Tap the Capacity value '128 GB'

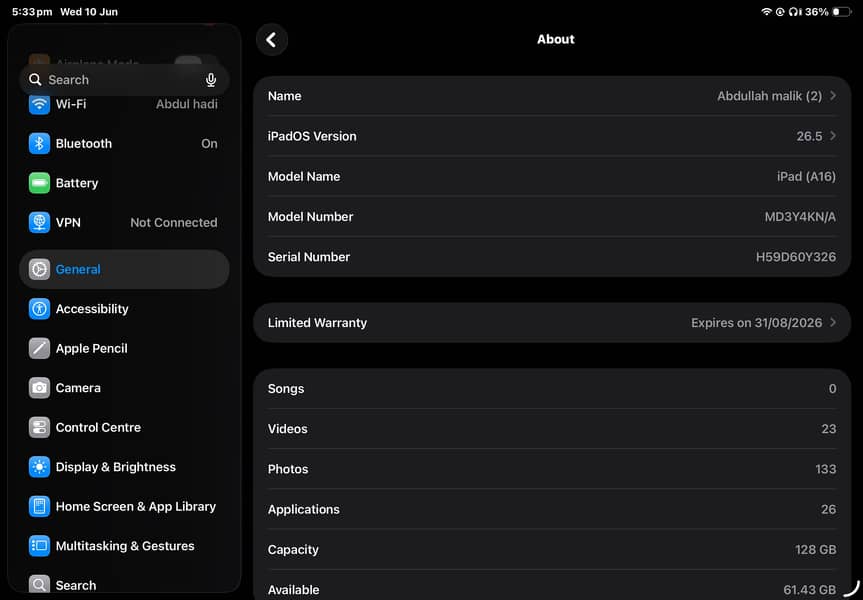click(x=815, y=549)
